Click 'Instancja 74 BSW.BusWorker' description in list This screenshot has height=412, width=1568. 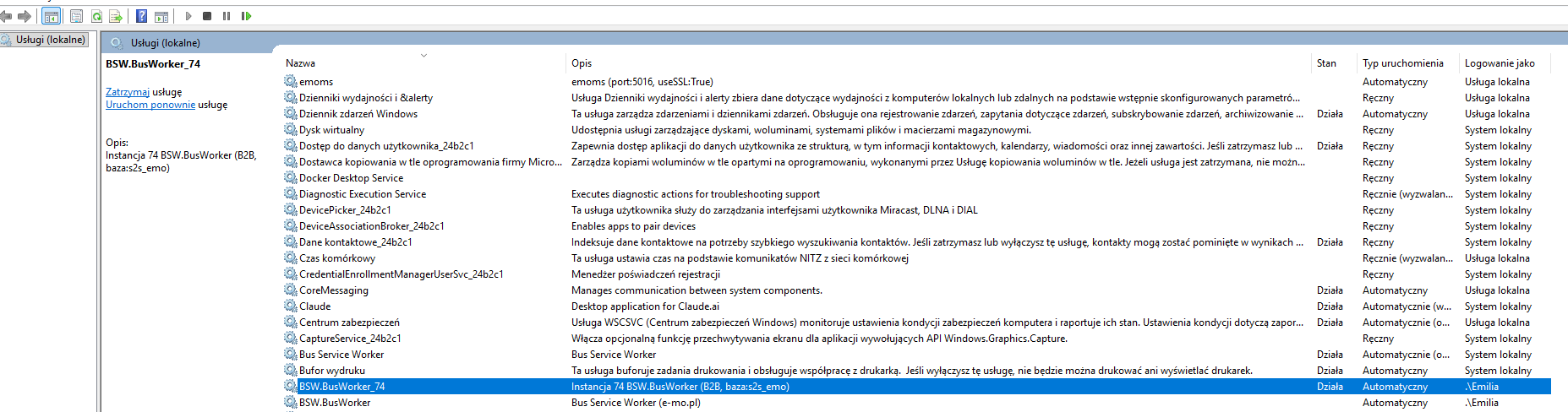(x=680, y=387)
